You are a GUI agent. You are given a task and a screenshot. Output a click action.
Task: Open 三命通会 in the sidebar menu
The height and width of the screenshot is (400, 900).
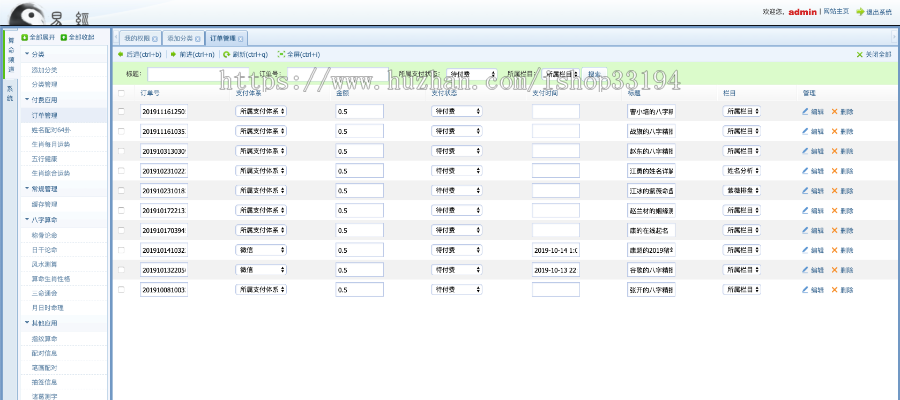tap(44, 293)
